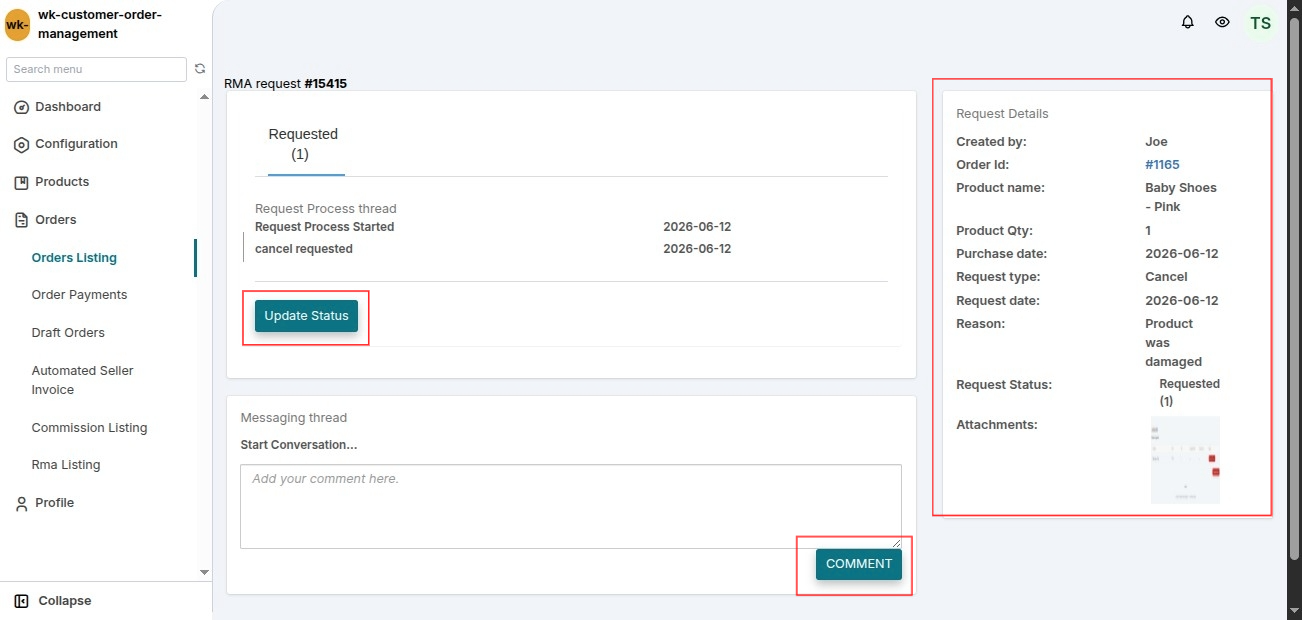Click the sidebar scroll up arrow
Viewport: 1302px width, 620px height.
click(205, 97)
